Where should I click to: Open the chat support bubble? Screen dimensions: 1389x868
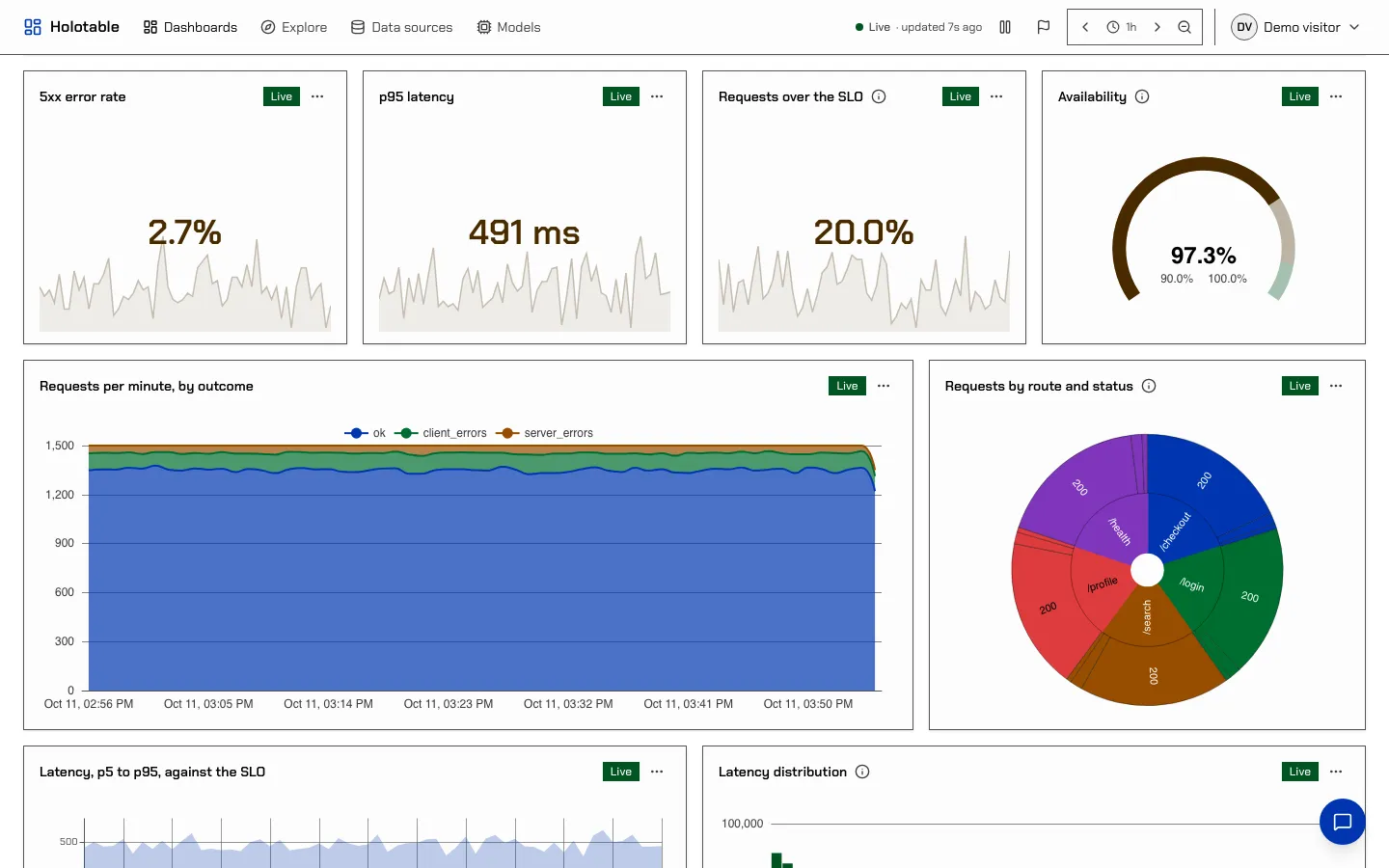click(1343, 822)
